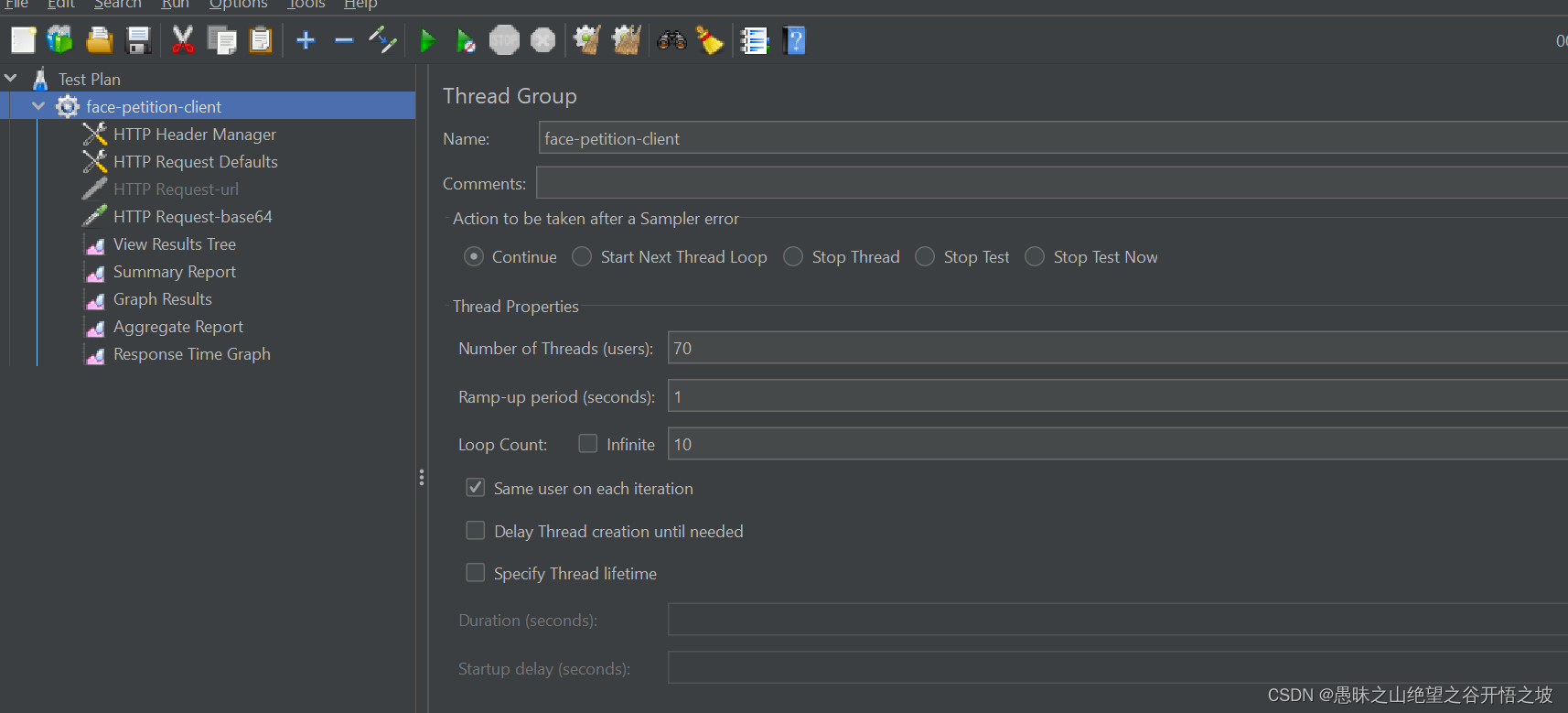Toggle enable/disable with the Toggle icon
Screen dimensions: 1568x713
coord(382,40)
